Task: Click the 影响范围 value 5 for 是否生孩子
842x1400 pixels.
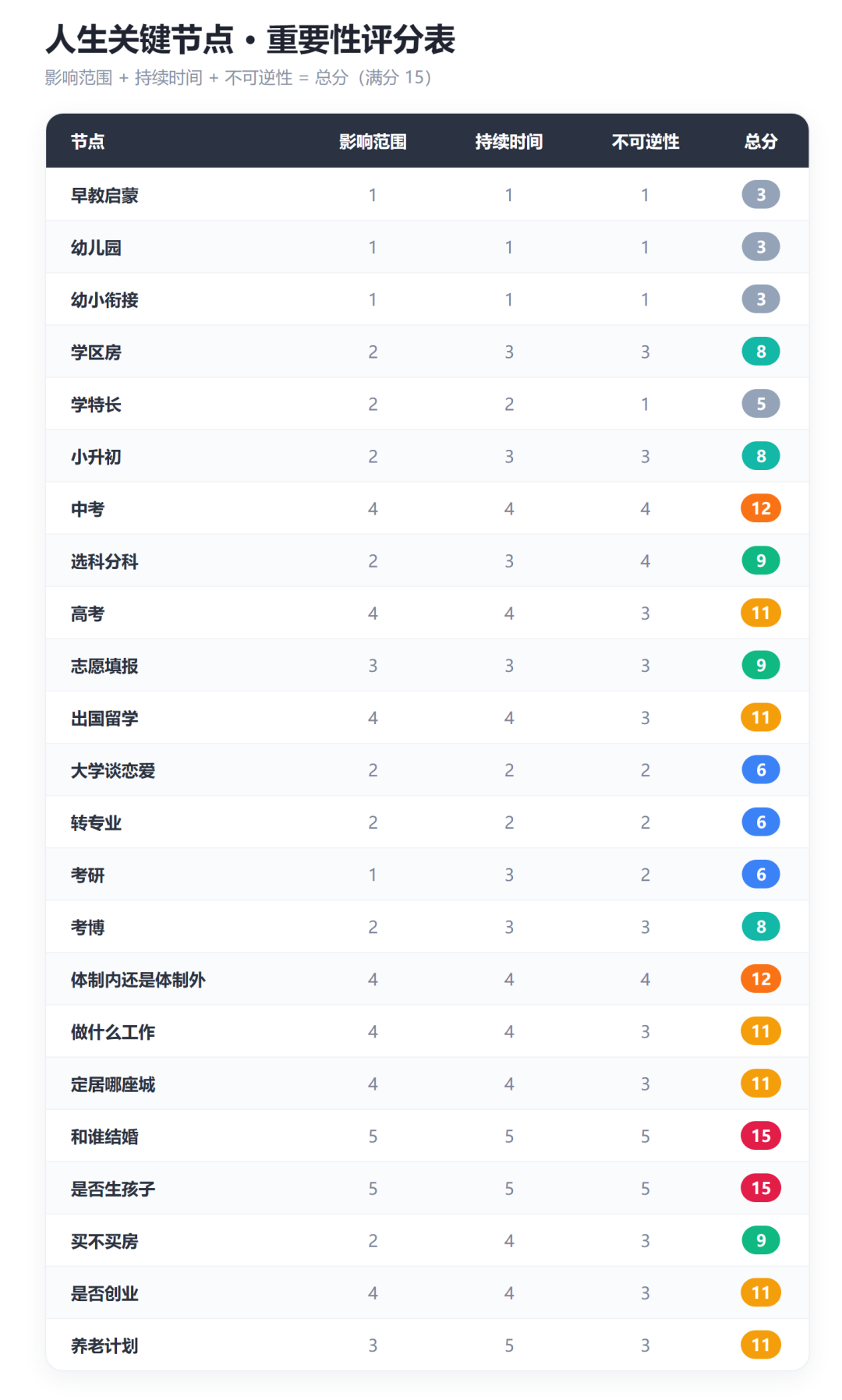Action: click(373, 1188)
